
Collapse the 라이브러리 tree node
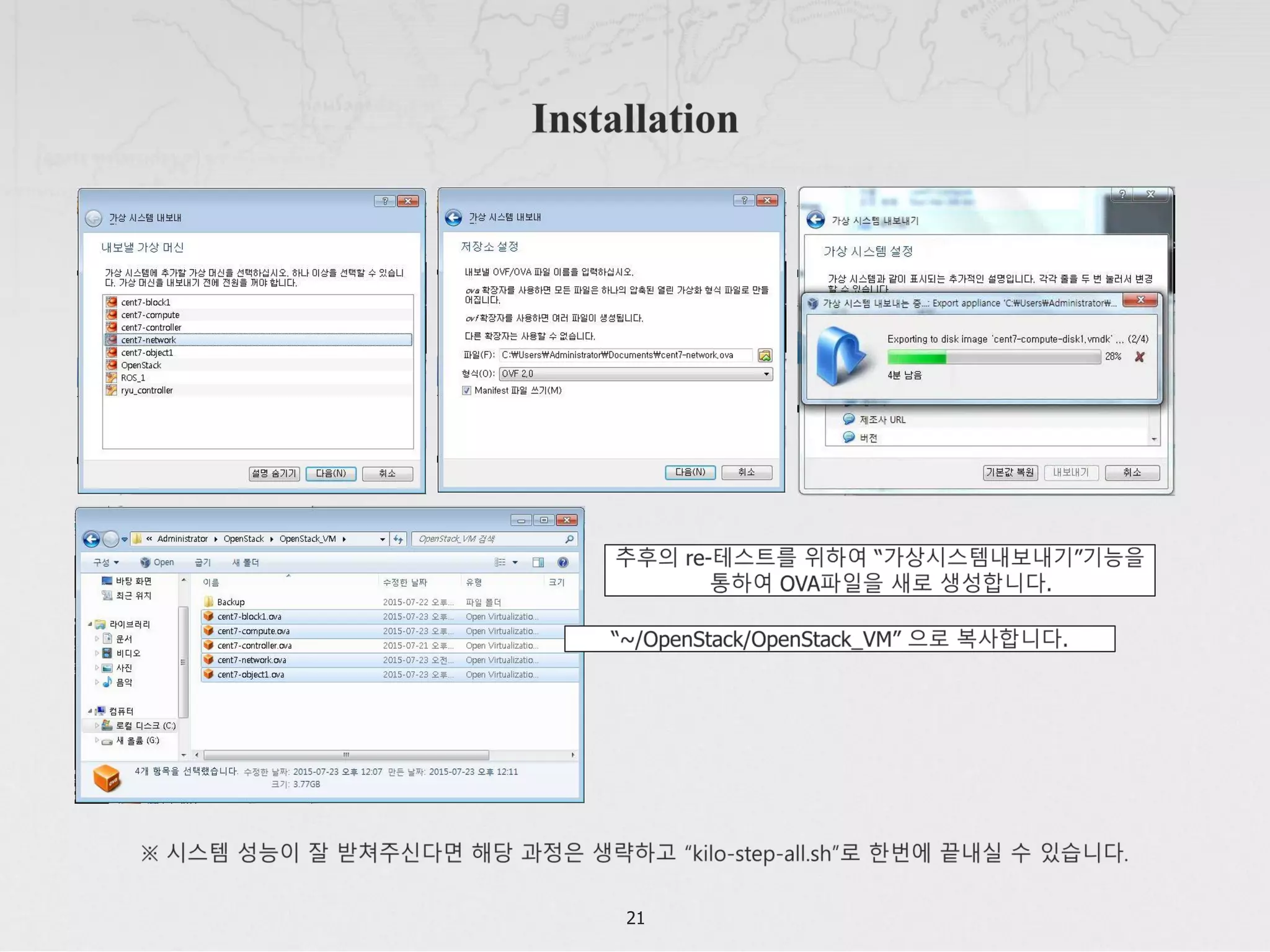tap(91, 624)
